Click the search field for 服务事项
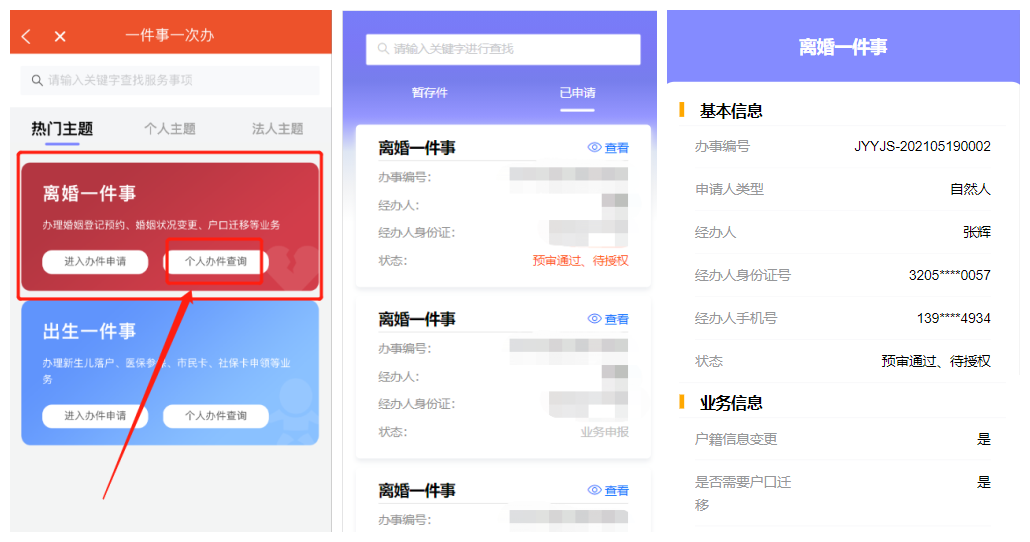The height and width of the screenshot is (542, 1030). pos(169,80)
